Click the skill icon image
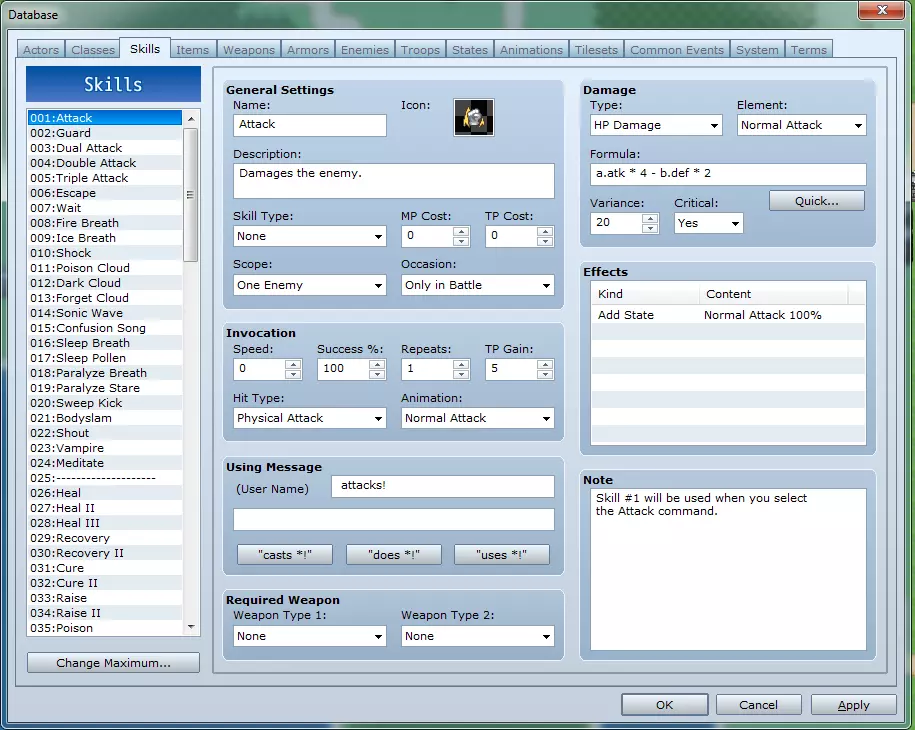 pos(473,118)
